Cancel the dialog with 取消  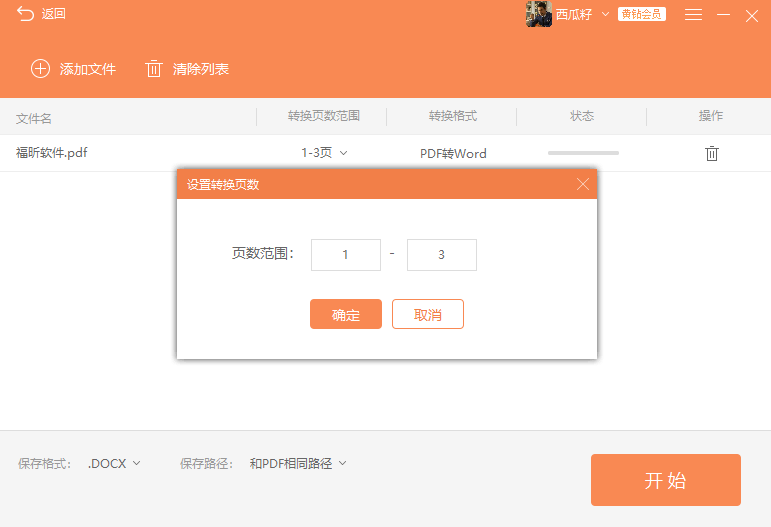(x=428, y=314)
